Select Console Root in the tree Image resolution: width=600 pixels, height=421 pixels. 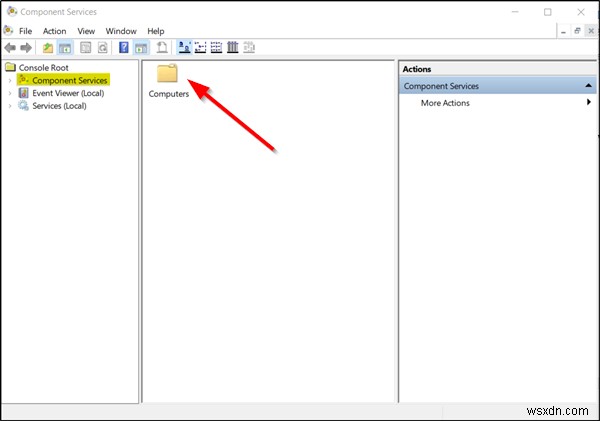[43, 68]
